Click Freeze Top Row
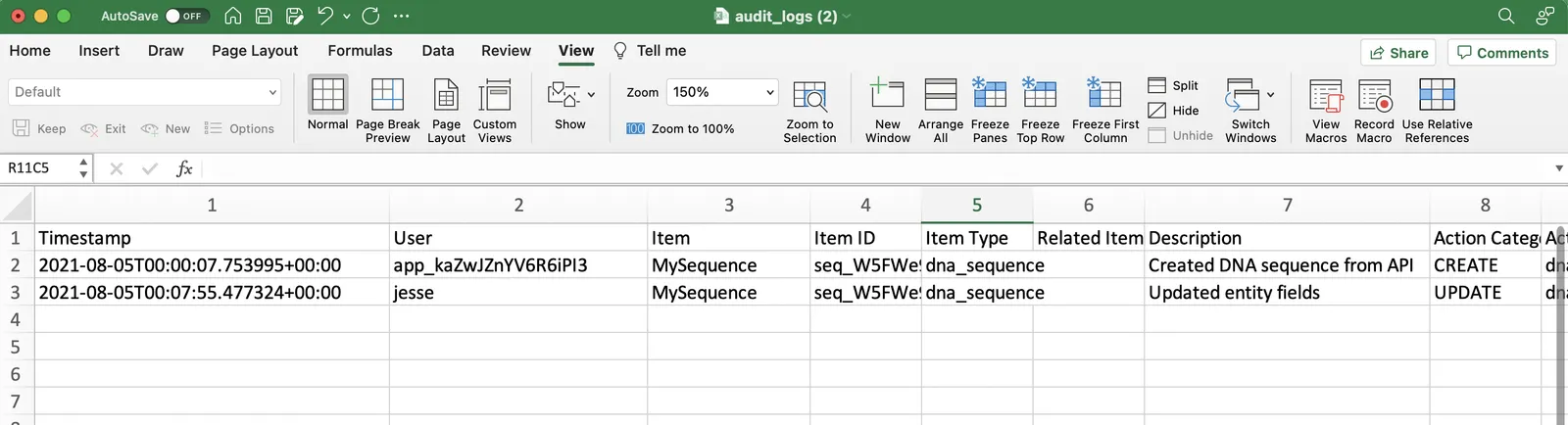Viewport: 1568px width, 425px height. click(x=1040, y=111)
